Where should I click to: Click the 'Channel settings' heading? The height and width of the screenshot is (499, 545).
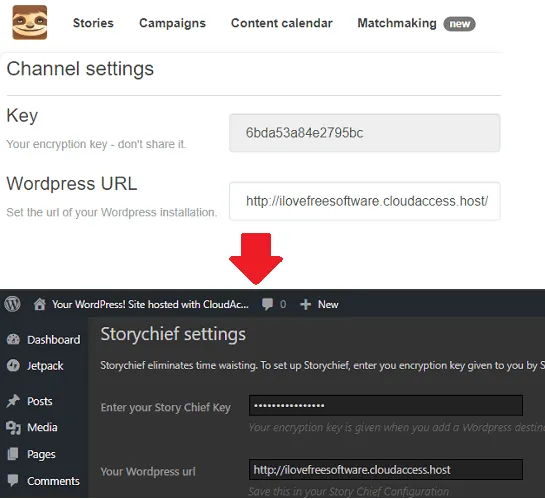[x=80, y=69]
